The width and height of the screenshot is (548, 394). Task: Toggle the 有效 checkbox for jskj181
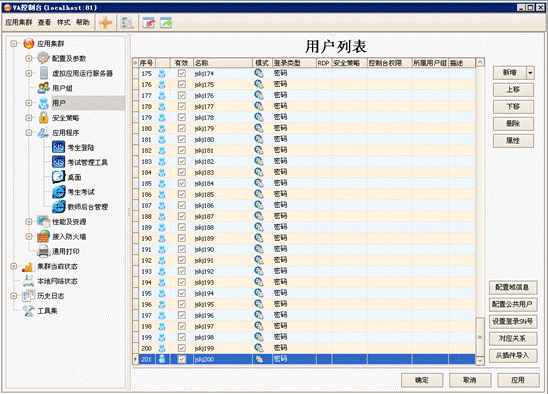pyautogui.click(x=182, y=150)
